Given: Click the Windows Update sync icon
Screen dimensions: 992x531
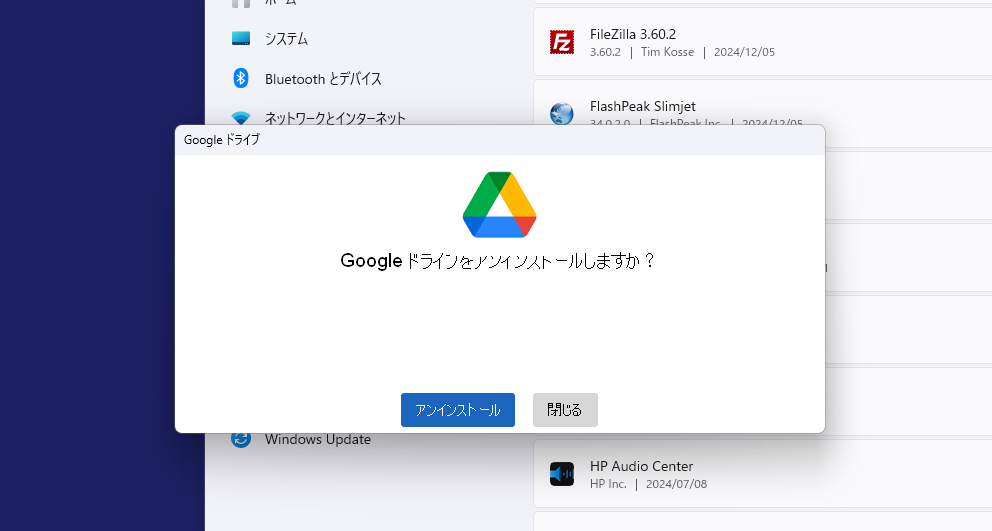Looking at the screenshot, I should (240, 439).
